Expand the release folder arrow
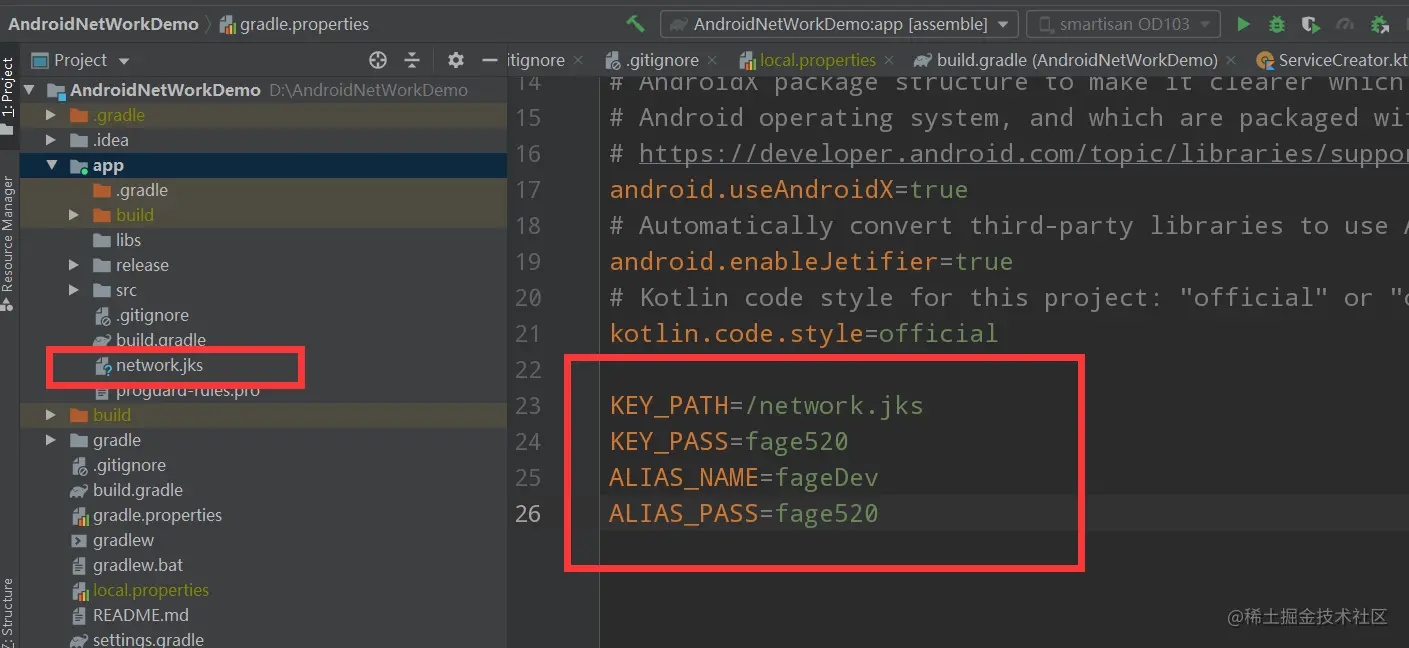This screenshot has width=1409, height=648. (74, 266)
